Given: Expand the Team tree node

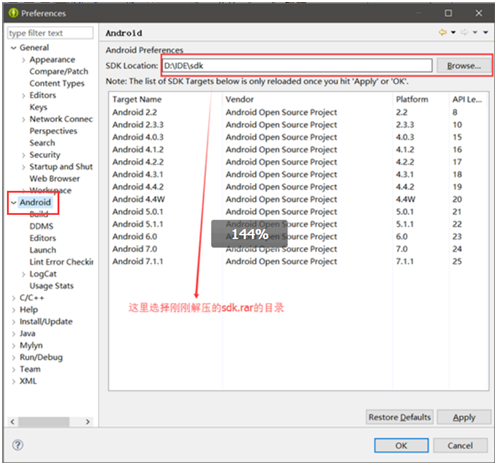Looking at the screenshot, I should click(14, 369).
